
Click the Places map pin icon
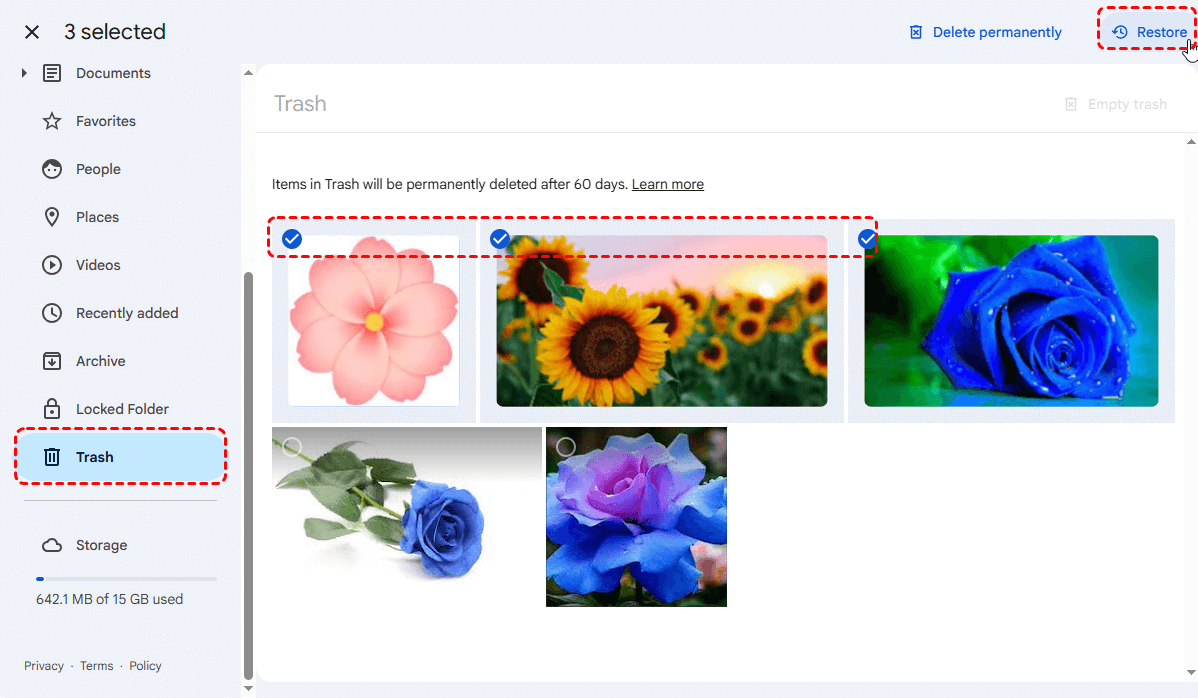click(52, 217)
